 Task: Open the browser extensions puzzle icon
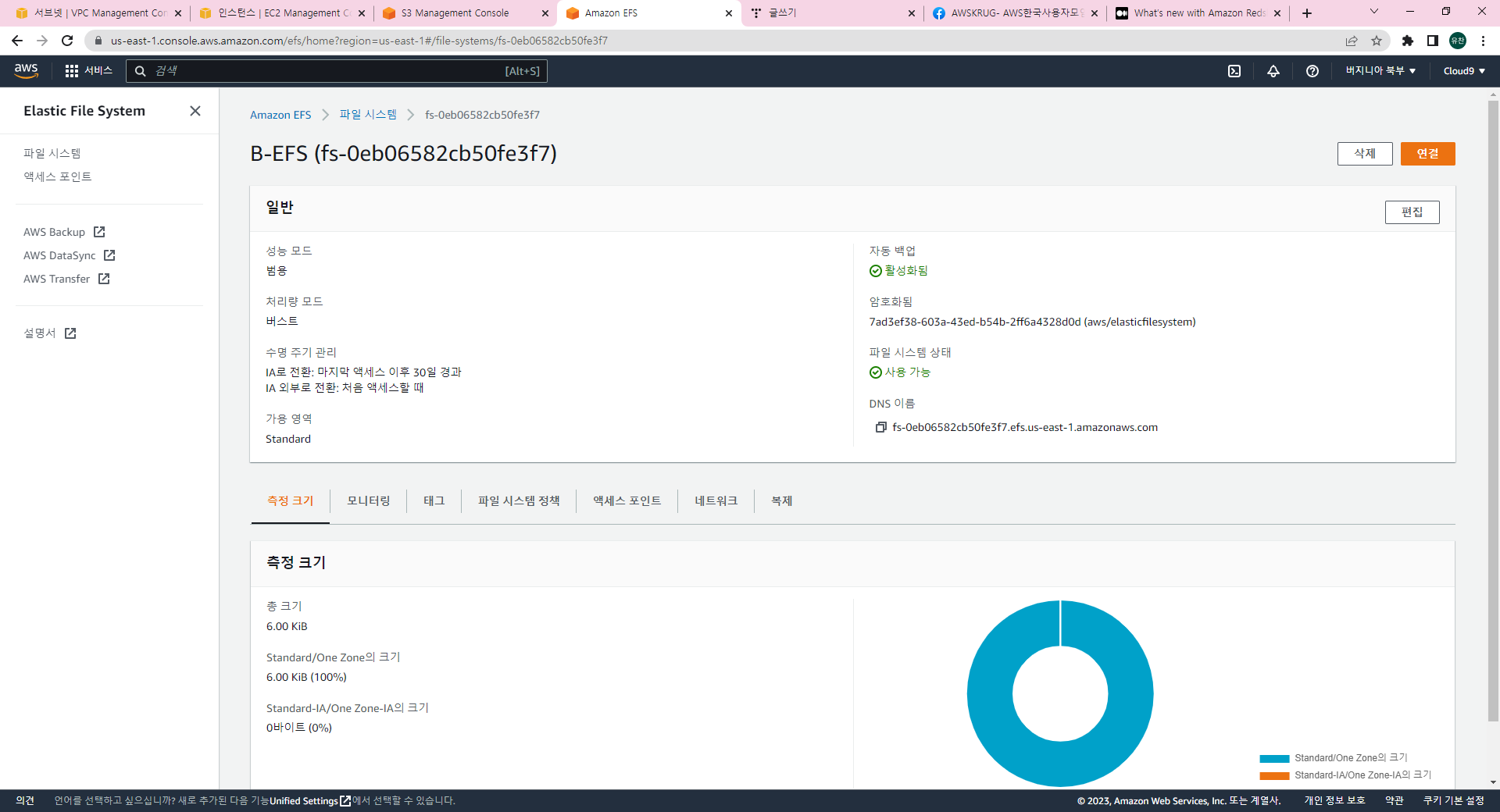tap(1408, 41)
